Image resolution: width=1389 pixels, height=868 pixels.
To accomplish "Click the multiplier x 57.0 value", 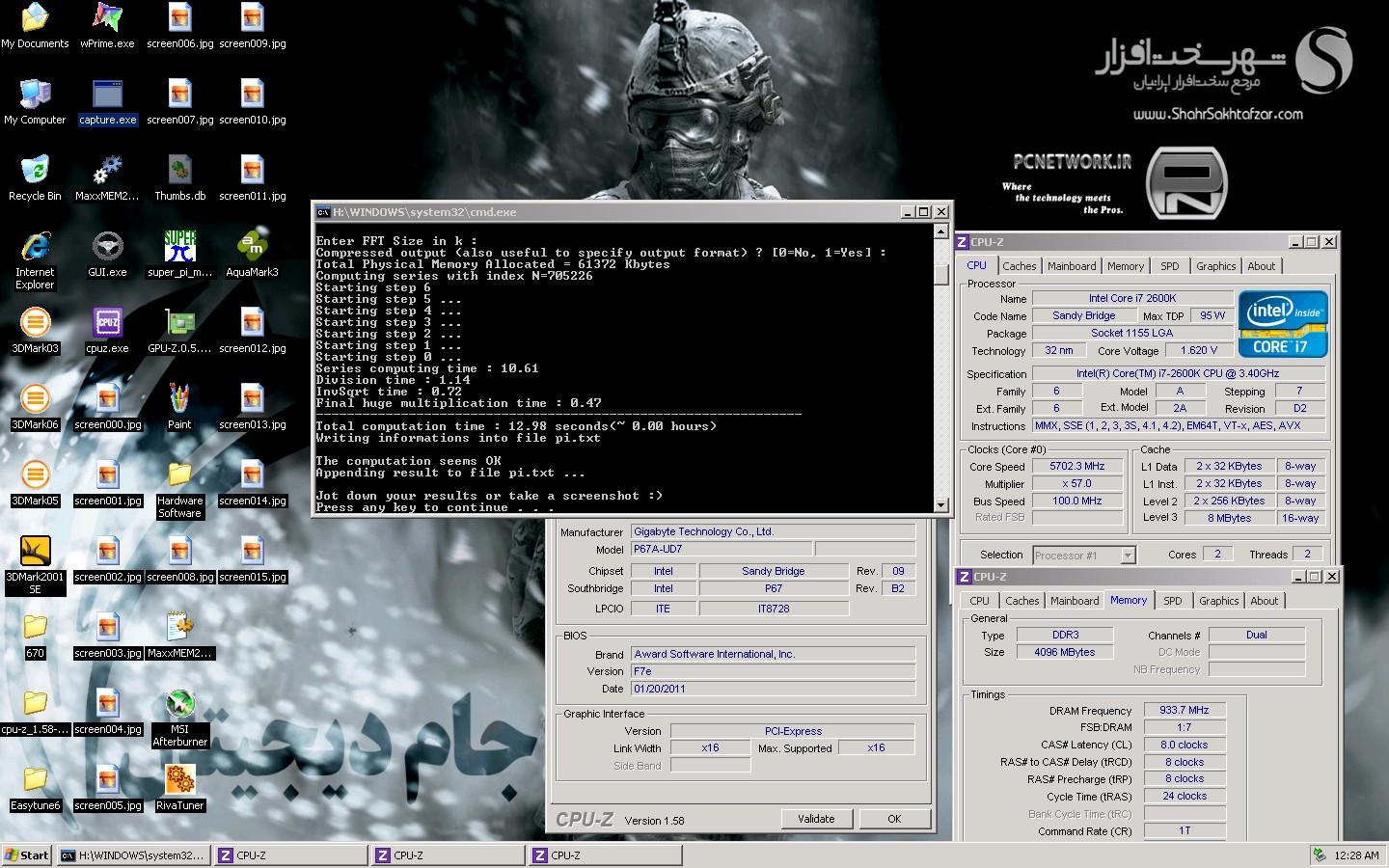I will click(x=1077, y=484).
